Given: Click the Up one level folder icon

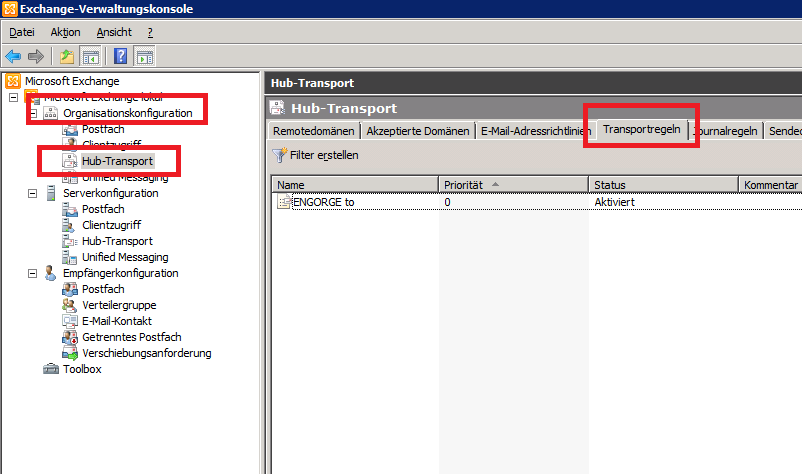Looking at the screenshot, I should pyautogui.click(x=67, y=56).
